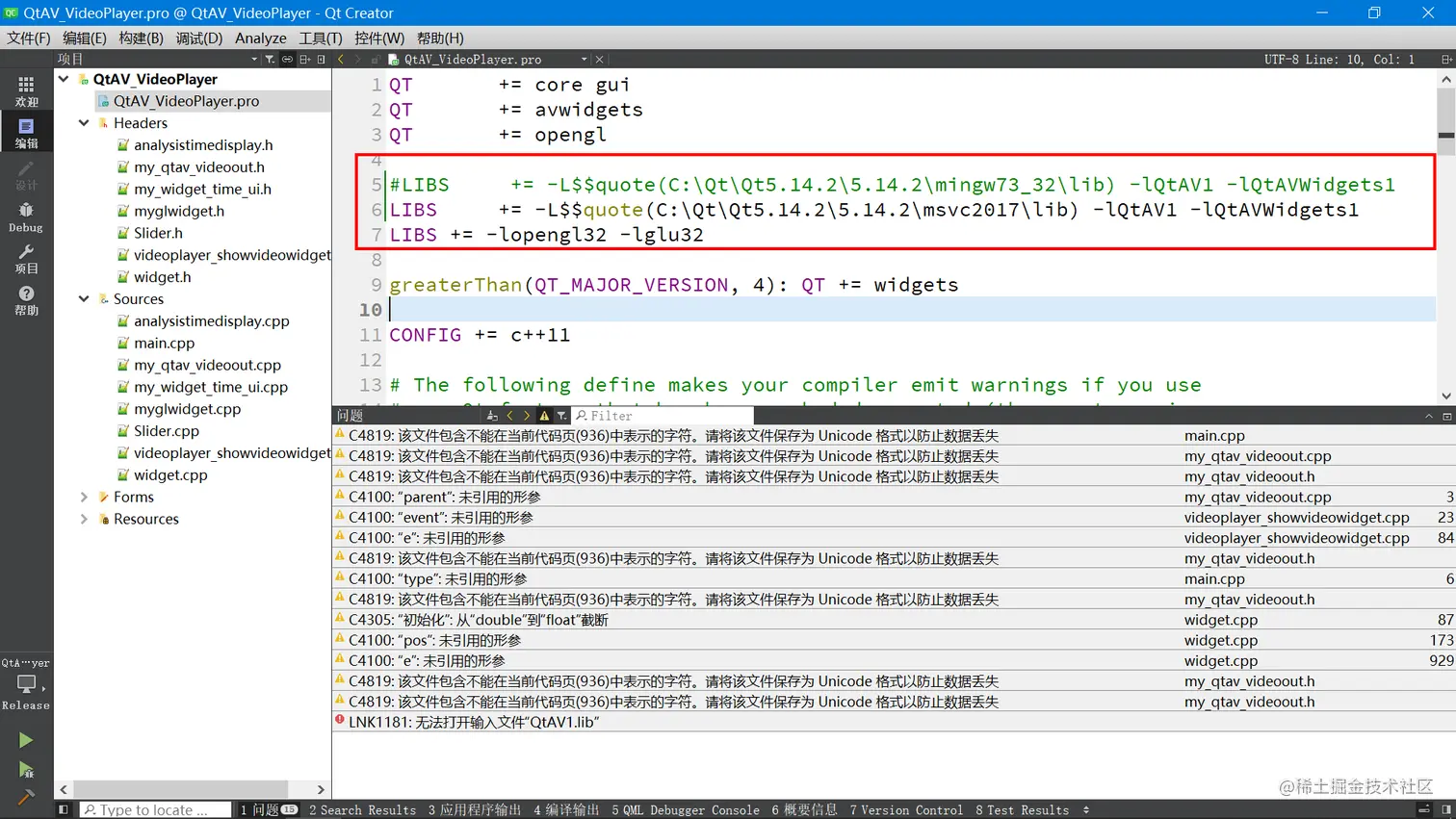The width and height of the screenshot is (1456, 819).
Task: Open the 构建(B) menu
Action: coord(142,38)
